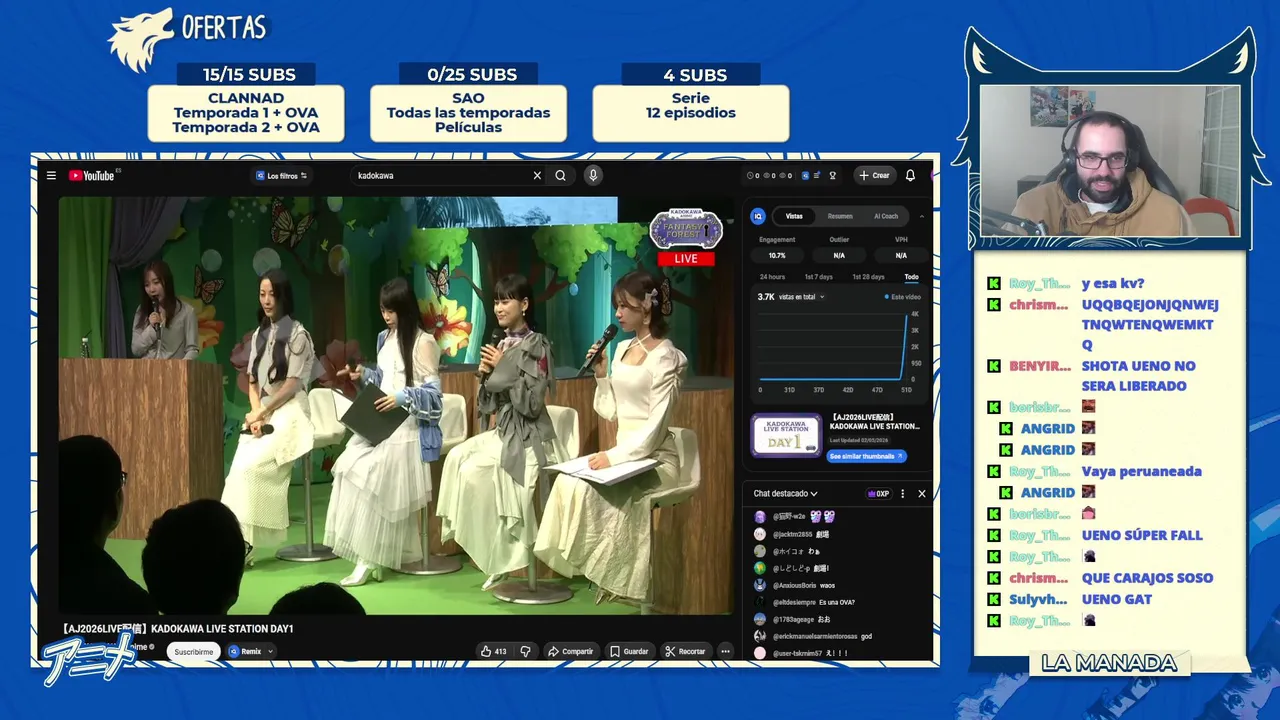Clear the kadokawa search text
Viewport: 1280px width, 720px height.
click(x=537, y=175)
